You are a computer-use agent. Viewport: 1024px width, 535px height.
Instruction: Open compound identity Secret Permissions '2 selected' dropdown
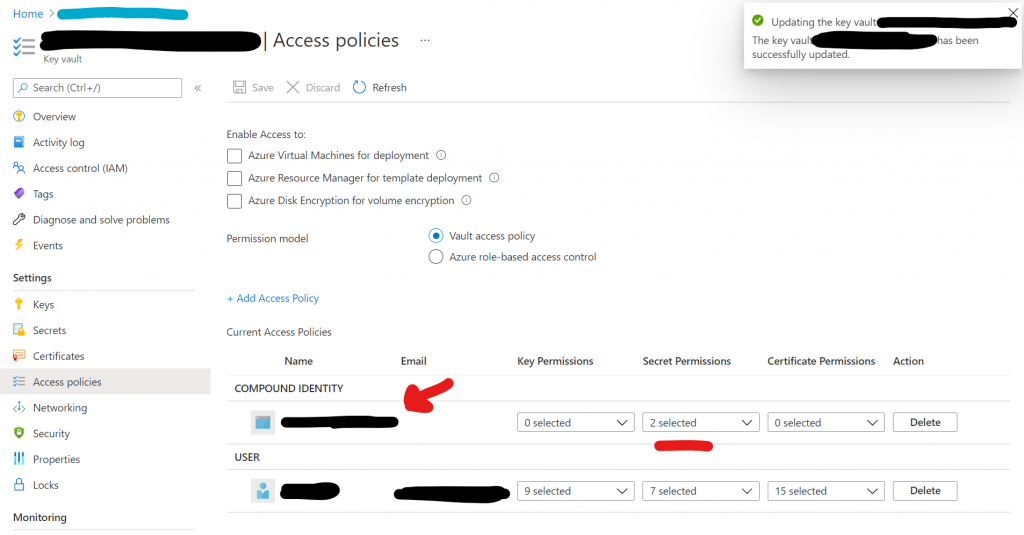tap(701, 423)
